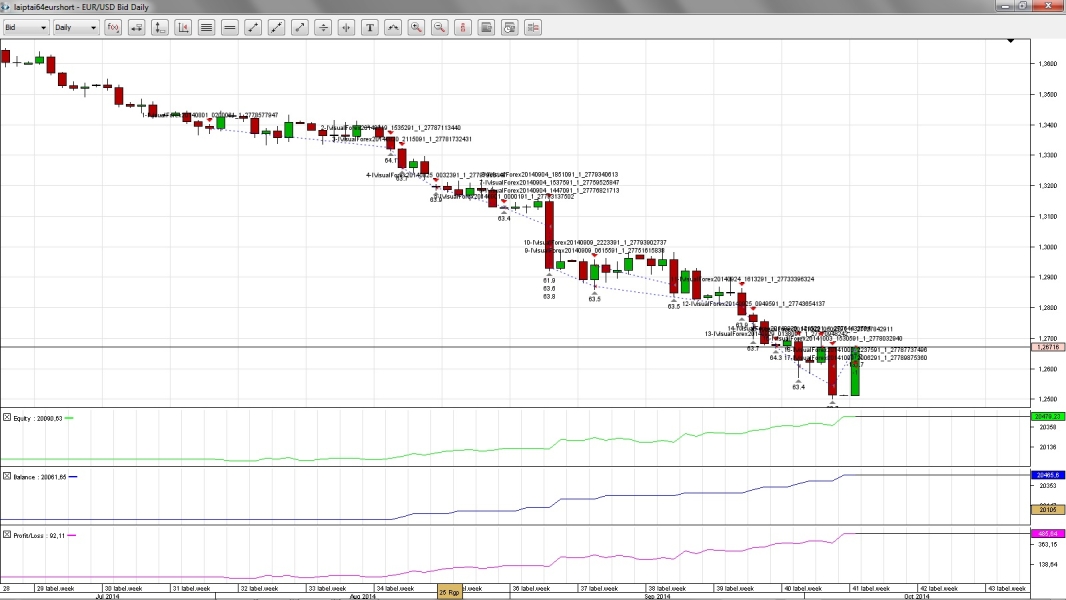
Task: Open the Daily timeframe dropdown
Action: [75, 27]
